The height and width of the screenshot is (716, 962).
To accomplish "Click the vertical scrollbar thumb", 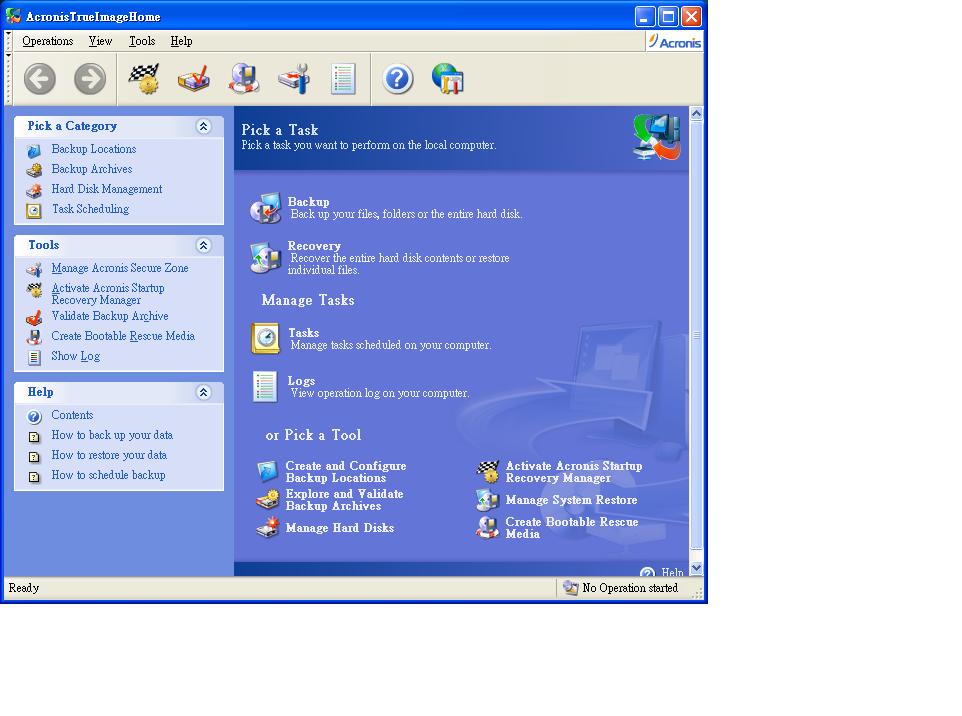I will point(696,335).
